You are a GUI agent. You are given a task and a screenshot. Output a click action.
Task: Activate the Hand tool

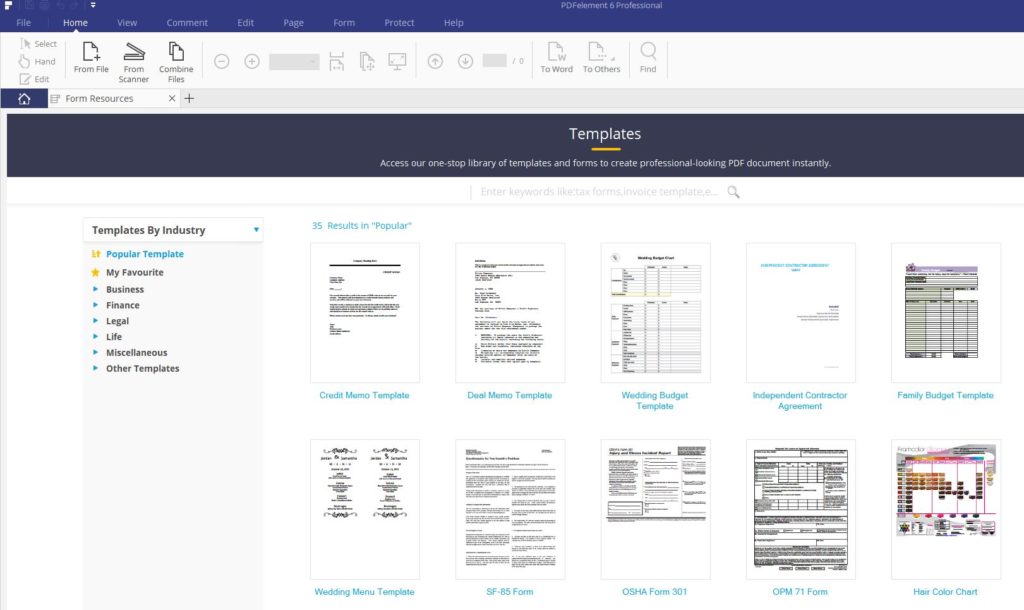point(37,61)
